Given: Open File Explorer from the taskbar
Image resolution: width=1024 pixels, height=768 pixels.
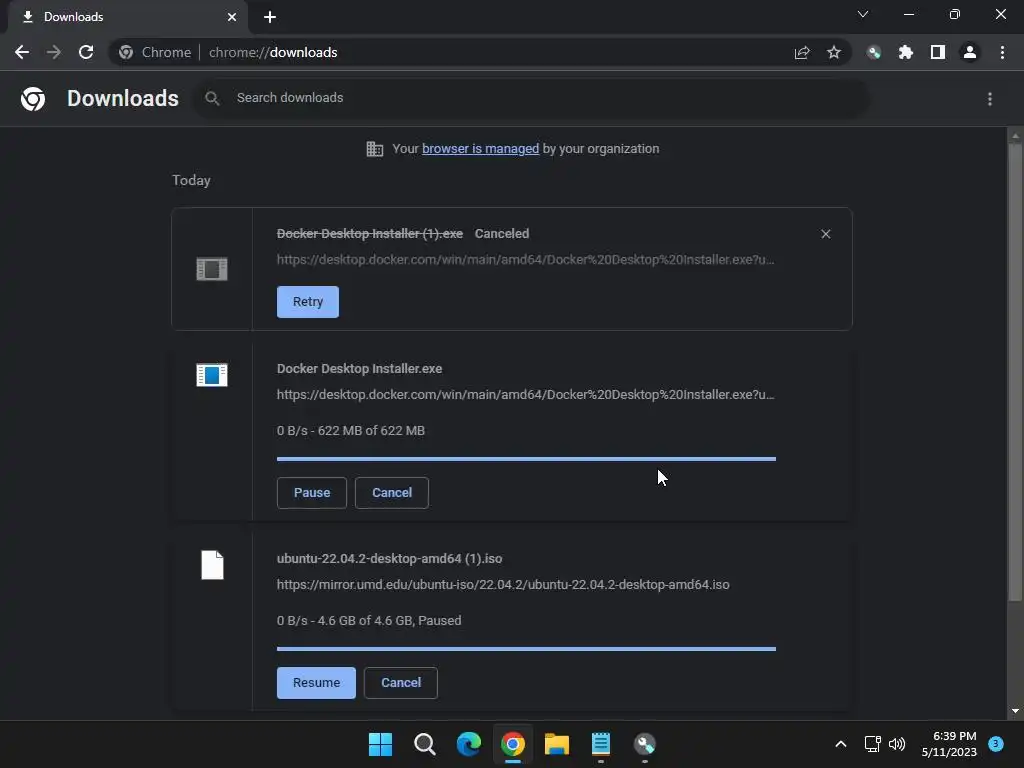Looking at the screenshot, I should pyautogui.click(x=557, y=744).
